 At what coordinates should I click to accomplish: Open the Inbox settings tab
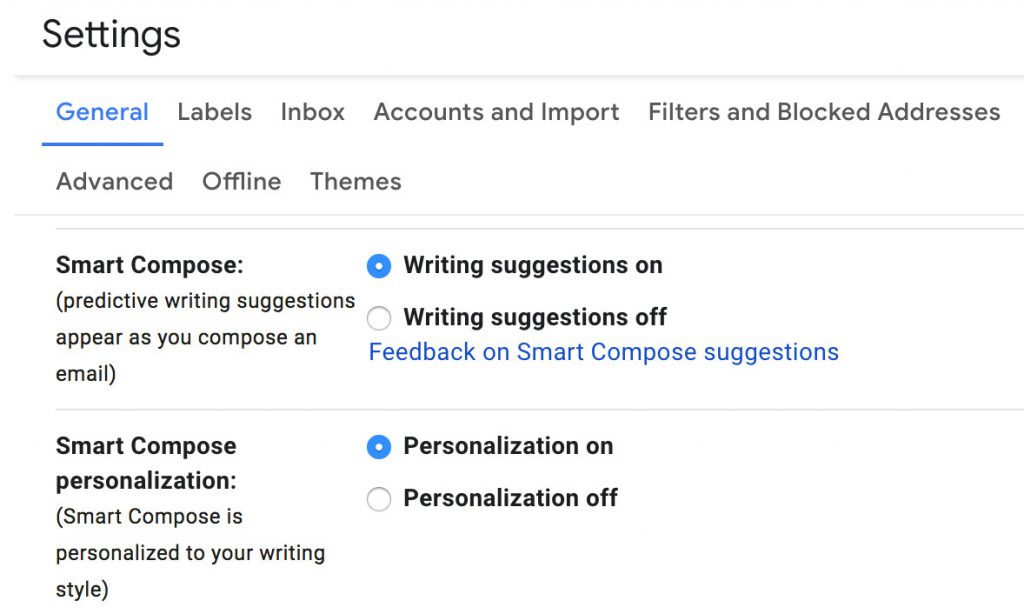312,112
